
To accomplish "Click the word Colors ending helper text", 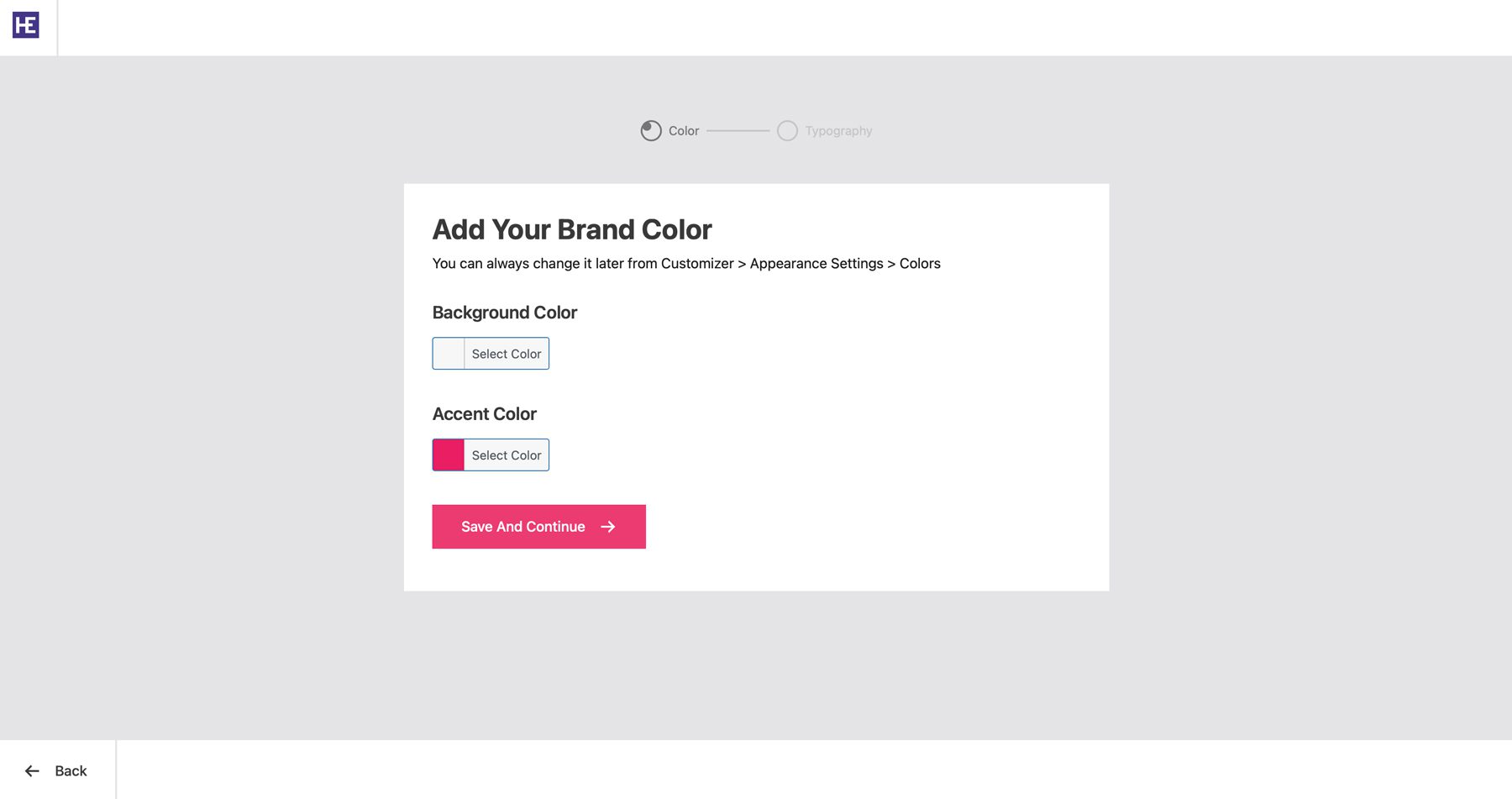I will pos(920,264).
